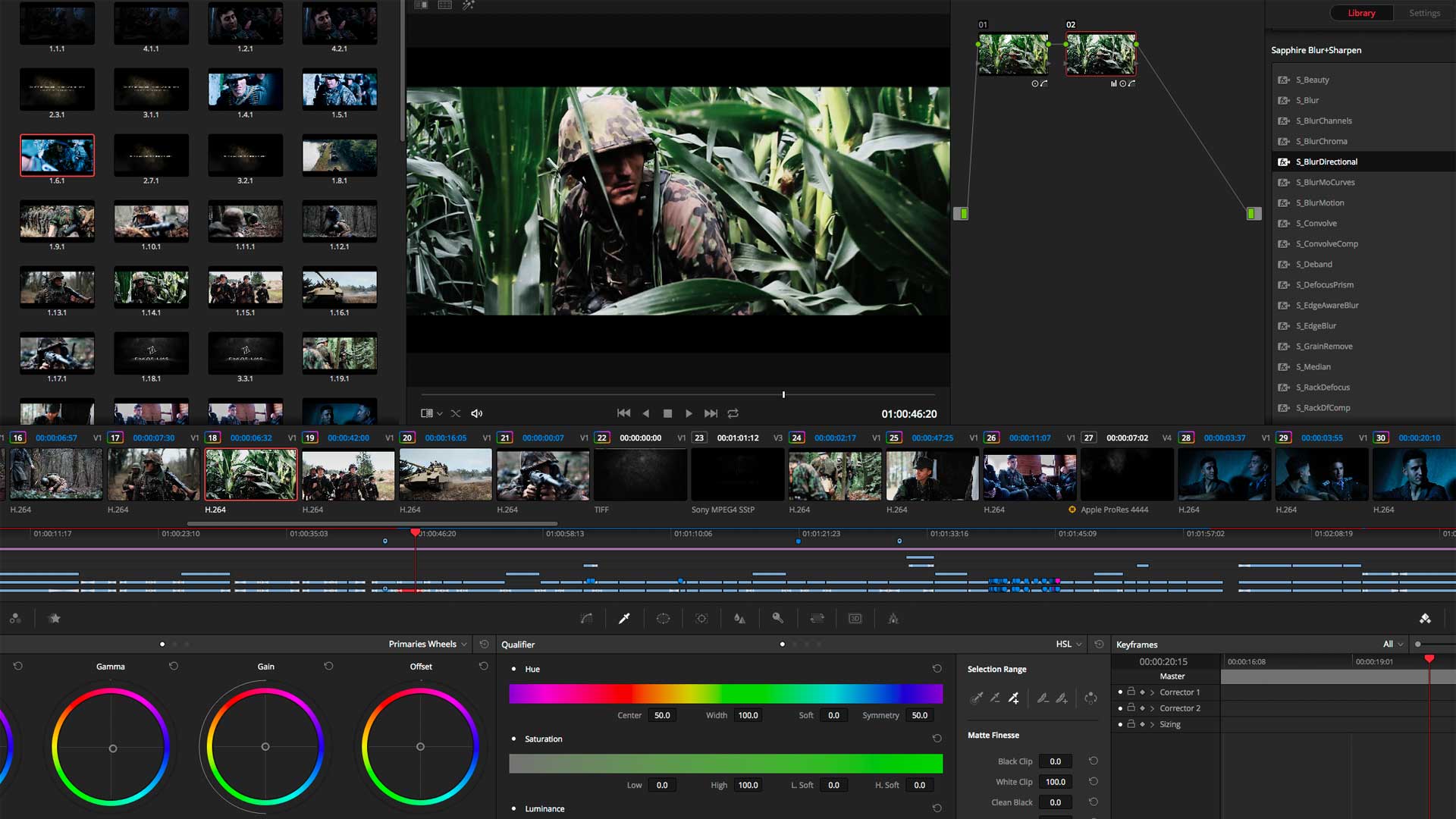Jump to the next clip

711,413
